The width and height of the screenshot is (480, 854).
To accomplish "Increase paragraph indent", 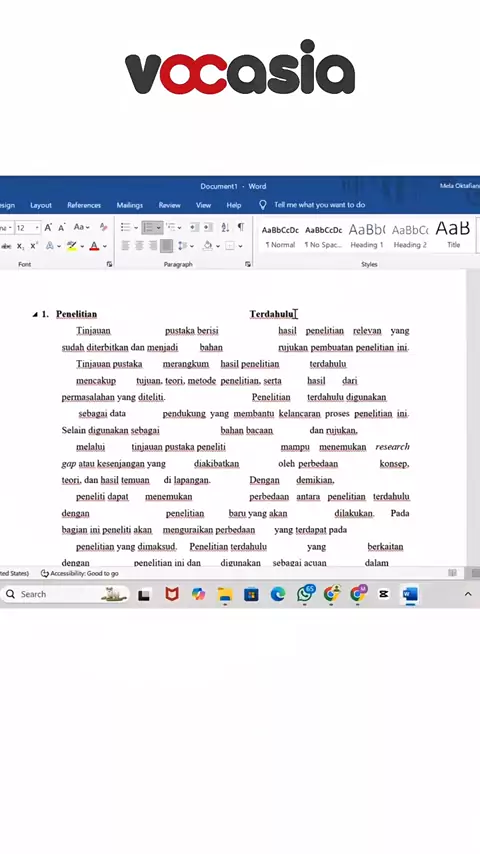I will (x=208, y=228).
